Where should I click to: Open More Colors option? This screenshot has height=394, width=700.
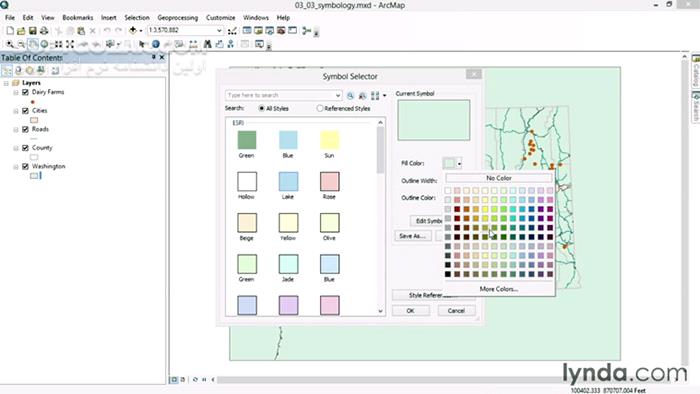(499, 289)
